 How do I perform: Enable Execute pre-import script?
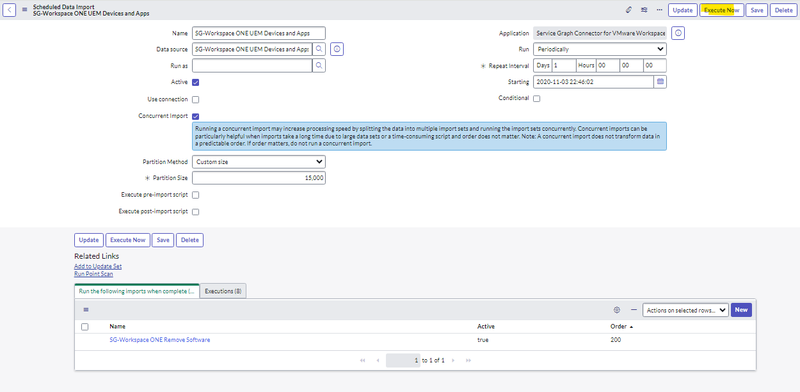pyautogui.click(x=195, y=195)
